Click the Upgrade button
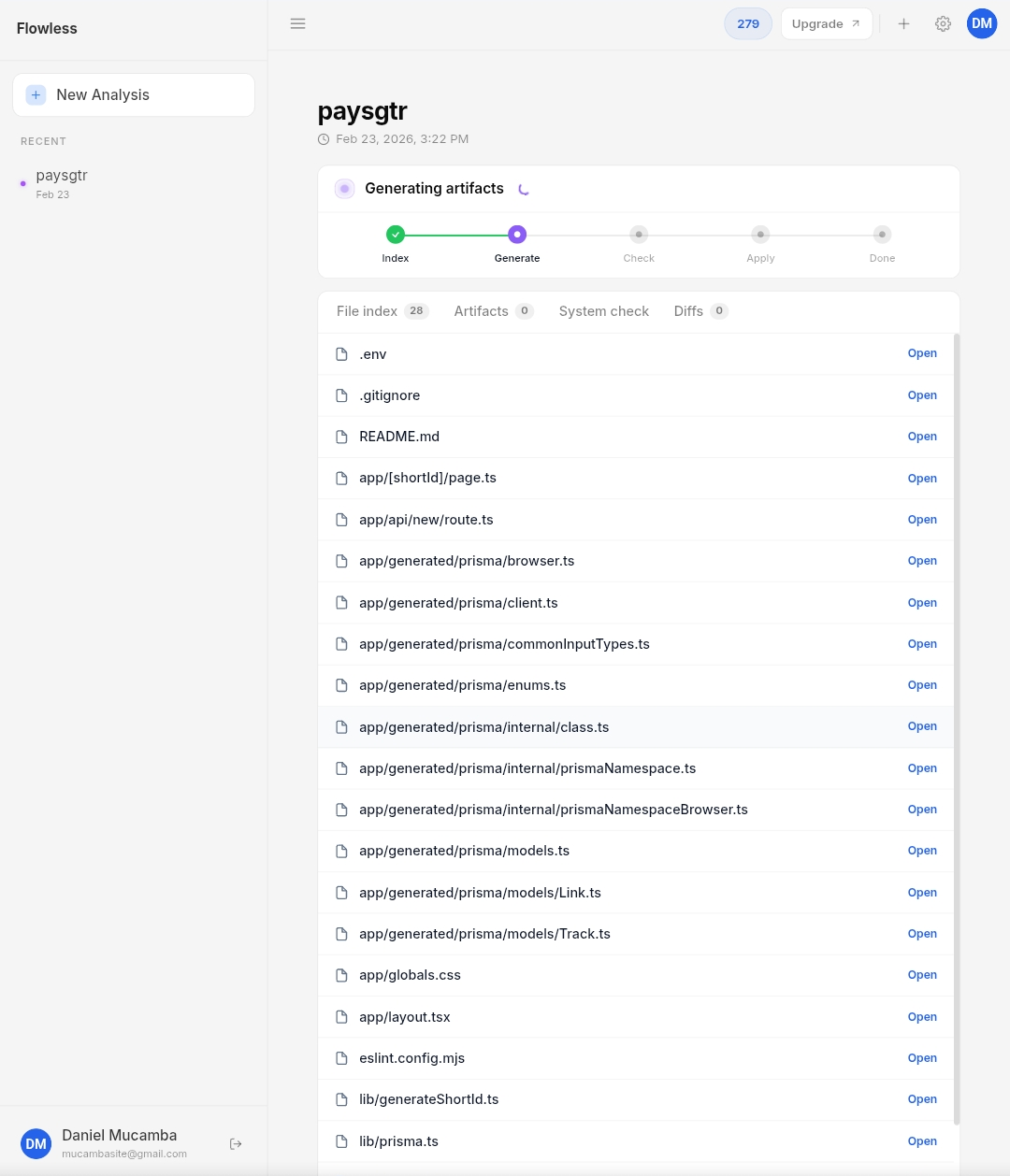The width and height of the screenshot is (1010, 1176). click(x=826, y=23)
